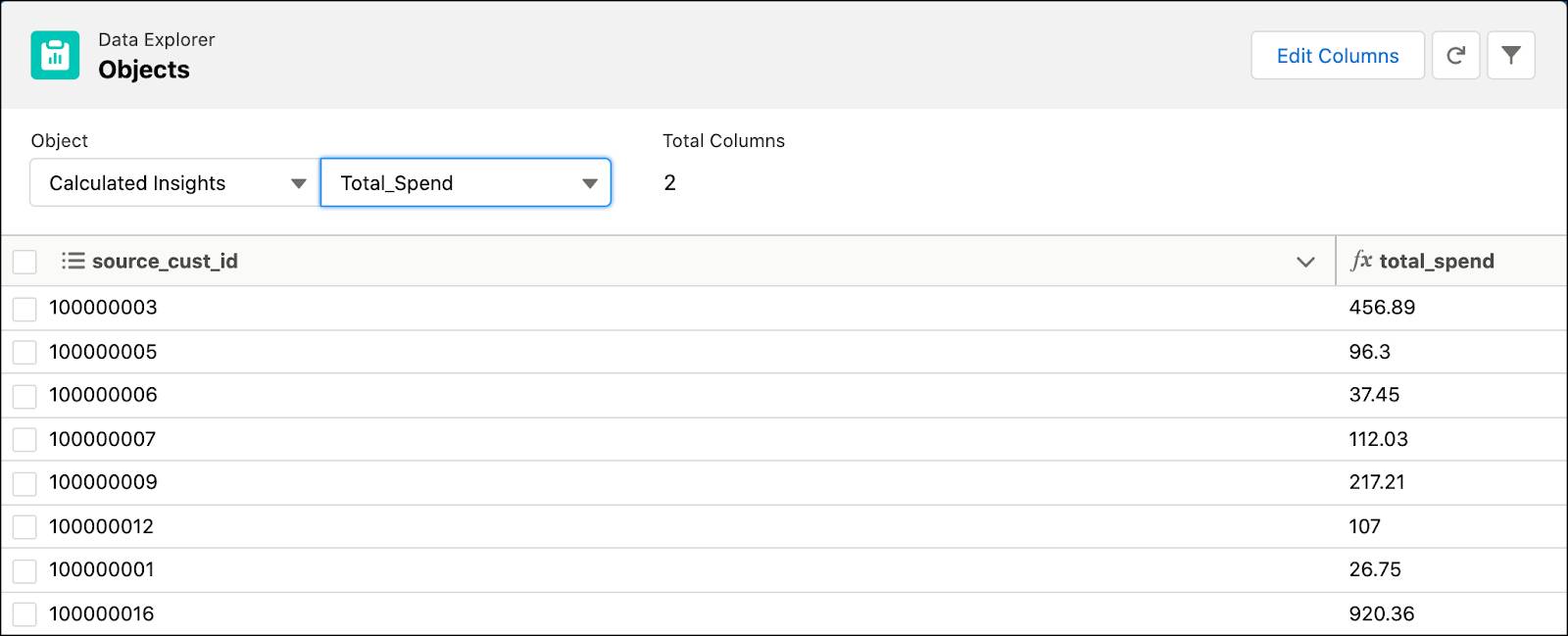The width and height of the screenshot is (1568, 636).
Task: Select customer ID 100000005 cell
Action: tap(103, 352)
